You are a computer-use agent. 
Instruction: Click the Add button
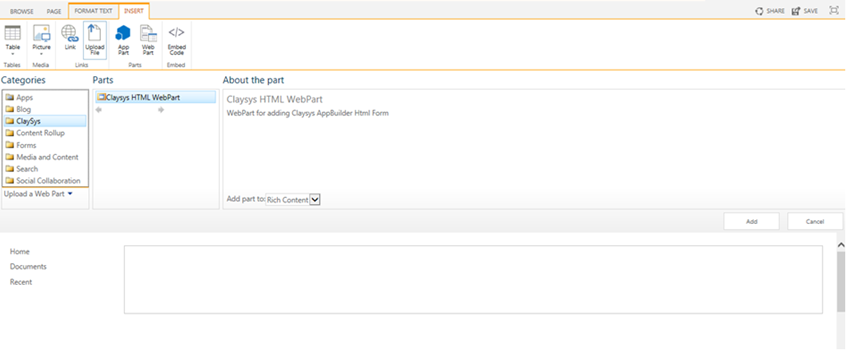click(x=752, y=221)
